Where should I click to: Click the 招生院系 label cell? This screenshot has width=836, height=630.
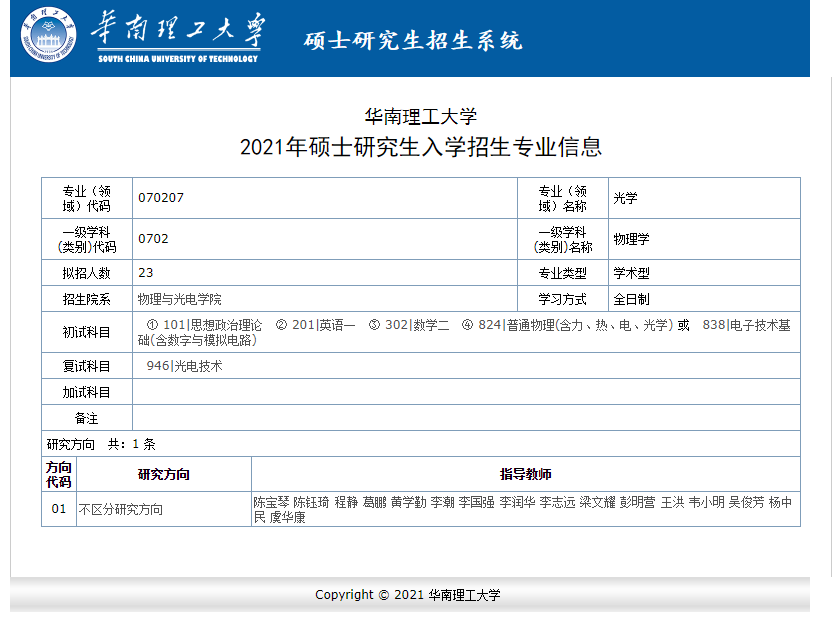pos(87,299)
